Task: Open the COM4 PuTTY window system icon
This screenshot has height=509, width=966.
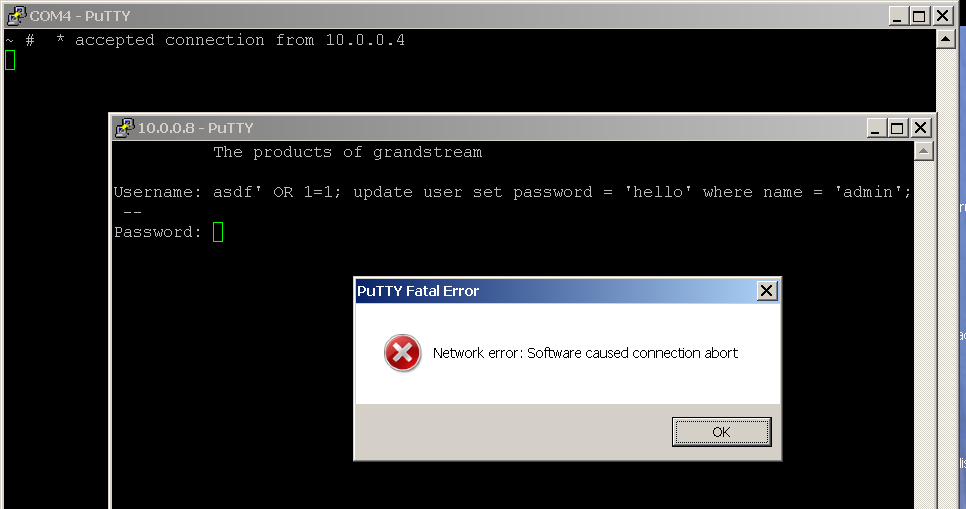Action: click(x=16, y=15)
